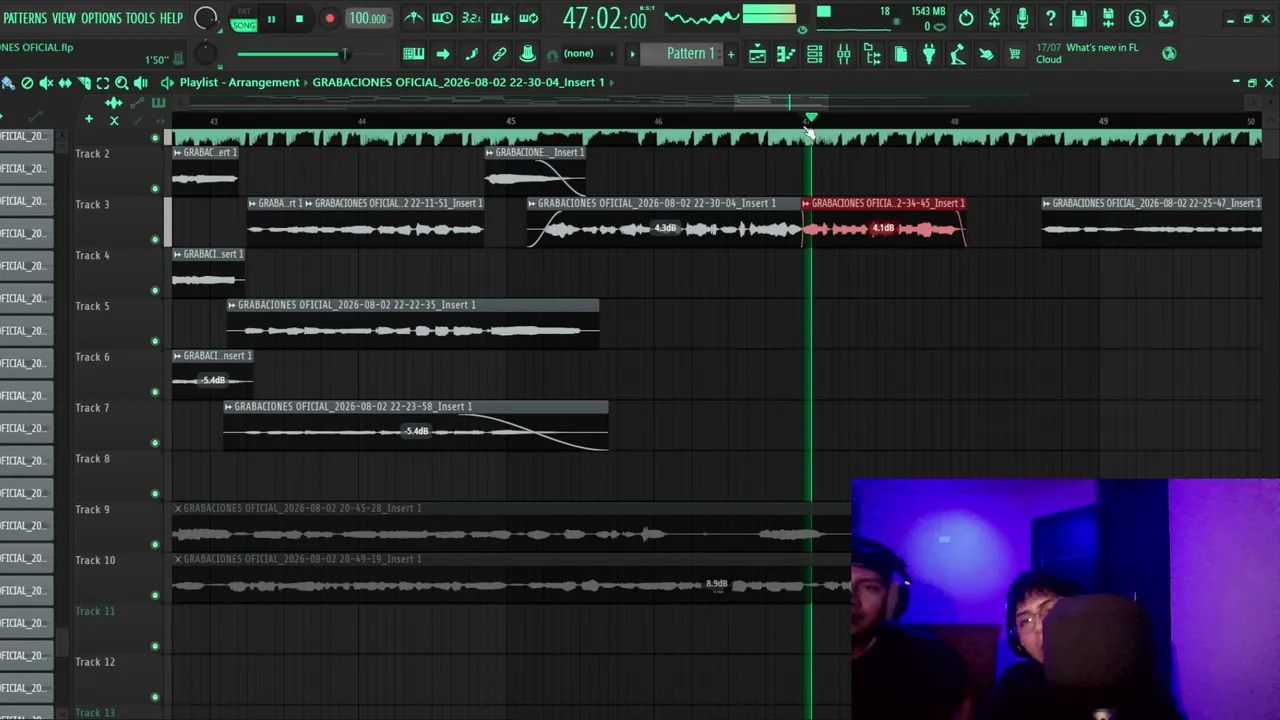This screenshot has height=720, width=1280.
Task: Toggle loop recording button
Action: click(529, 18)
